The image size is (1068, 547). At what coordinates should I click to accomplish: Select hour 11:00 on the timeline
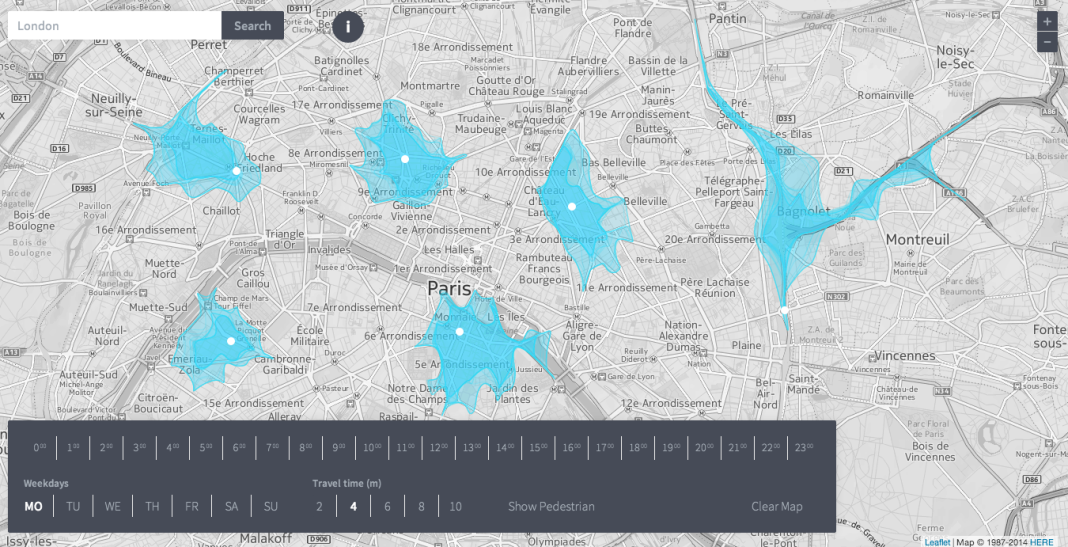click(405, 448)
